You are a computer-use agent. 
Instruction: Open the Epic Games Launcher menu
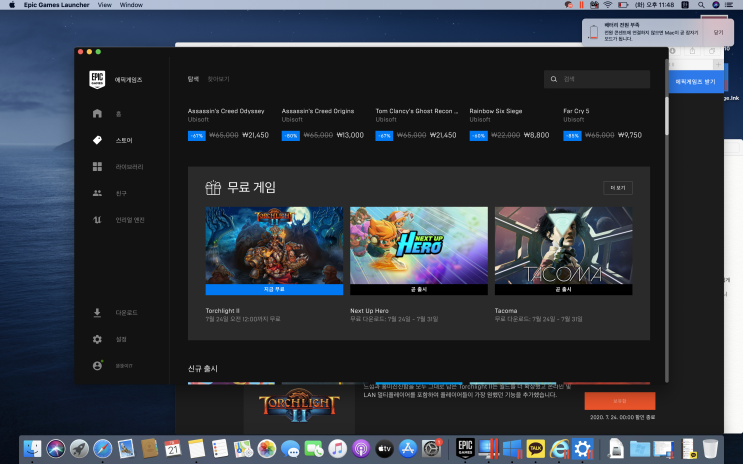(x=56, y=5)
